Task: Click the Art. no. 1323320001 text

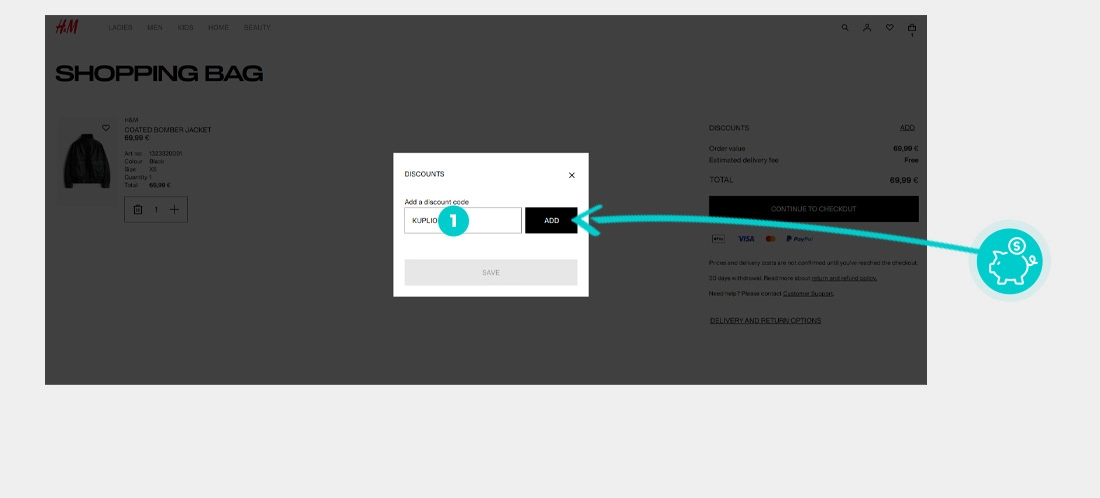Action: [x=154, y=154]
